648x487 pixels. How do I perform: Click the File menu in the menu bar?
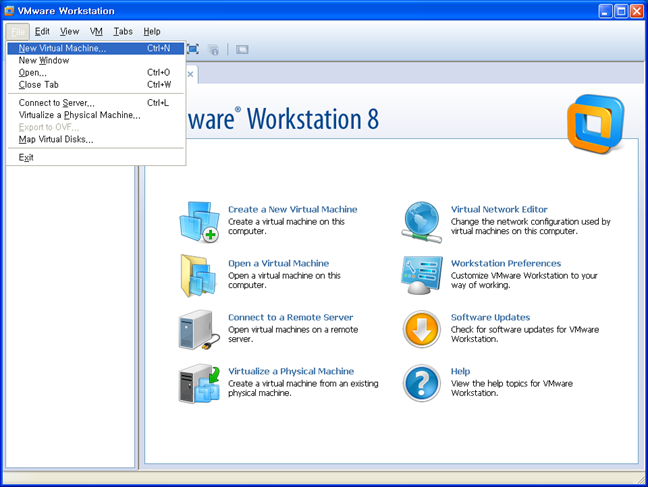18,31
